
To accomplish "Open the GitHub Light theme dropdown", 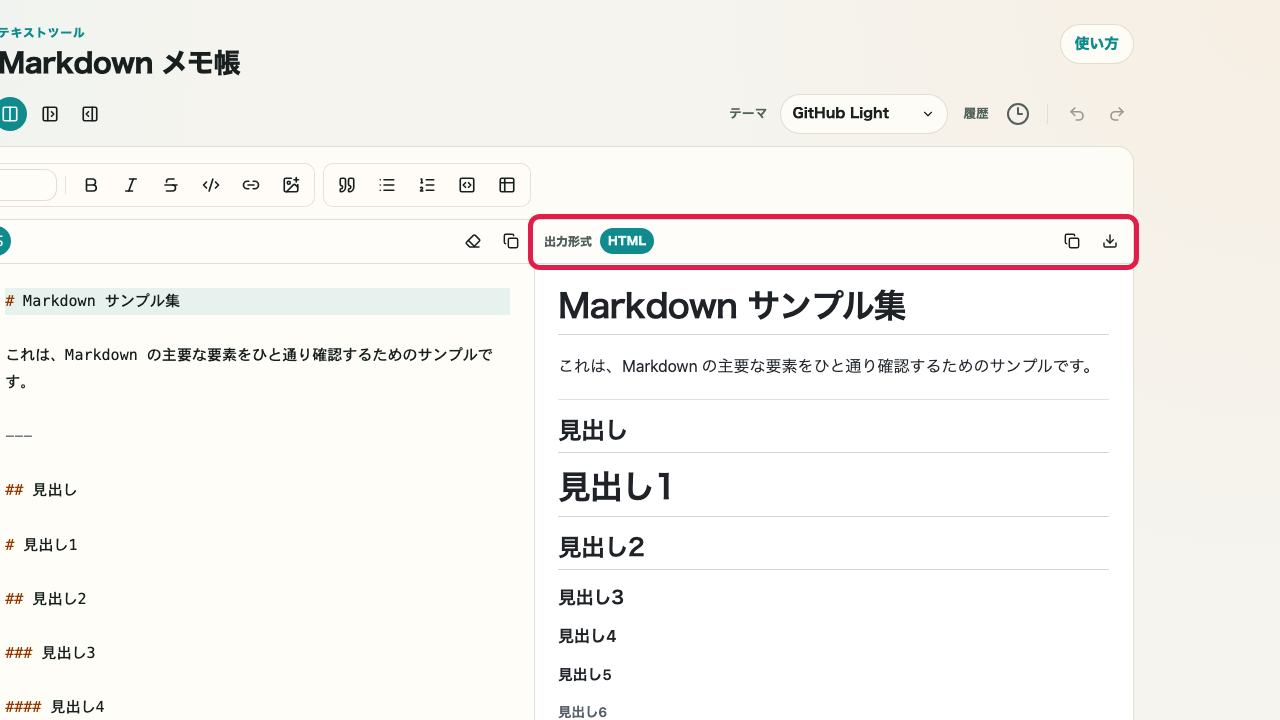I will (864, 114).
